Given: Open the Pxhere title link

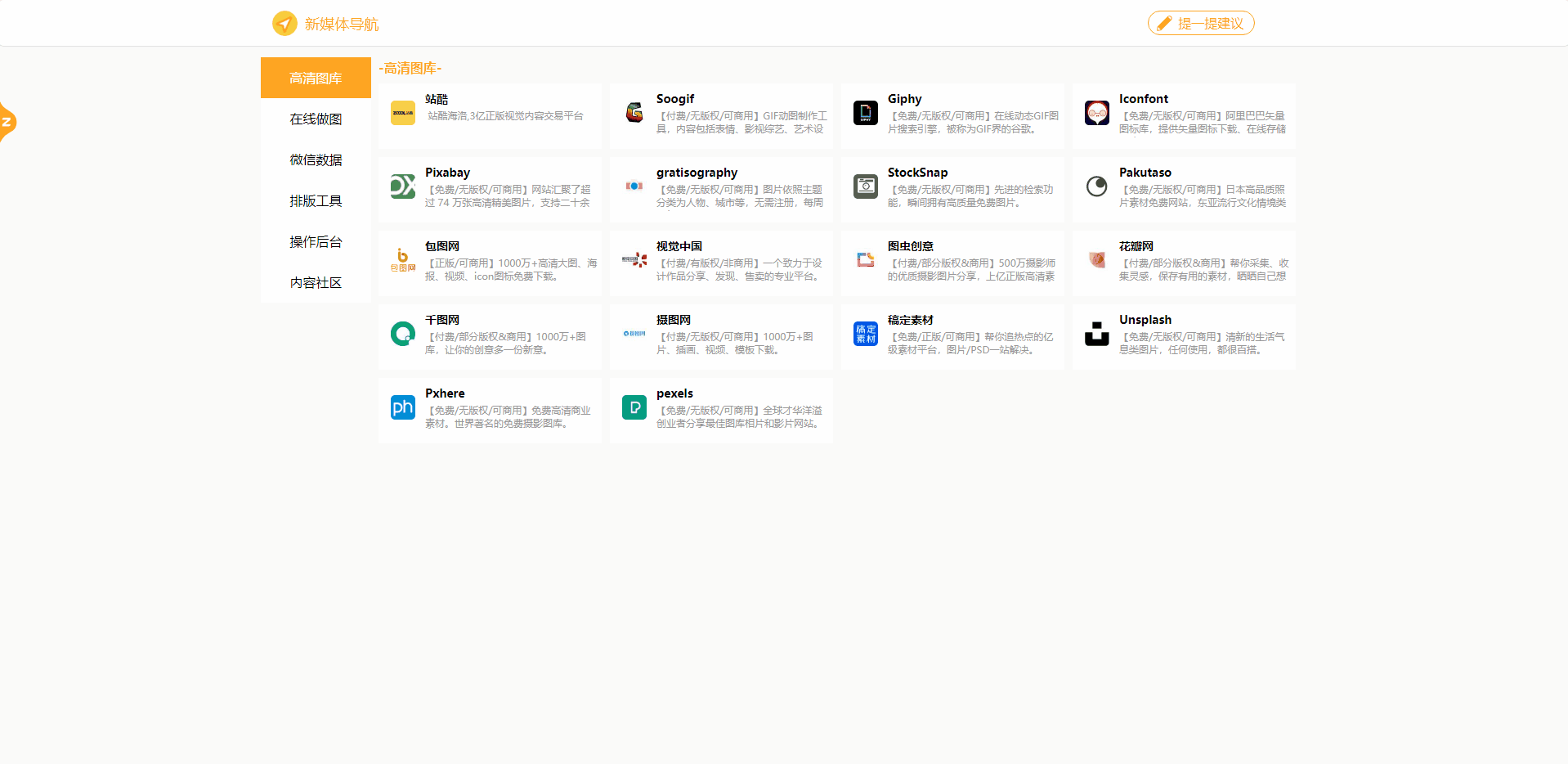Looking at the screenshot, I should point(445,393).
